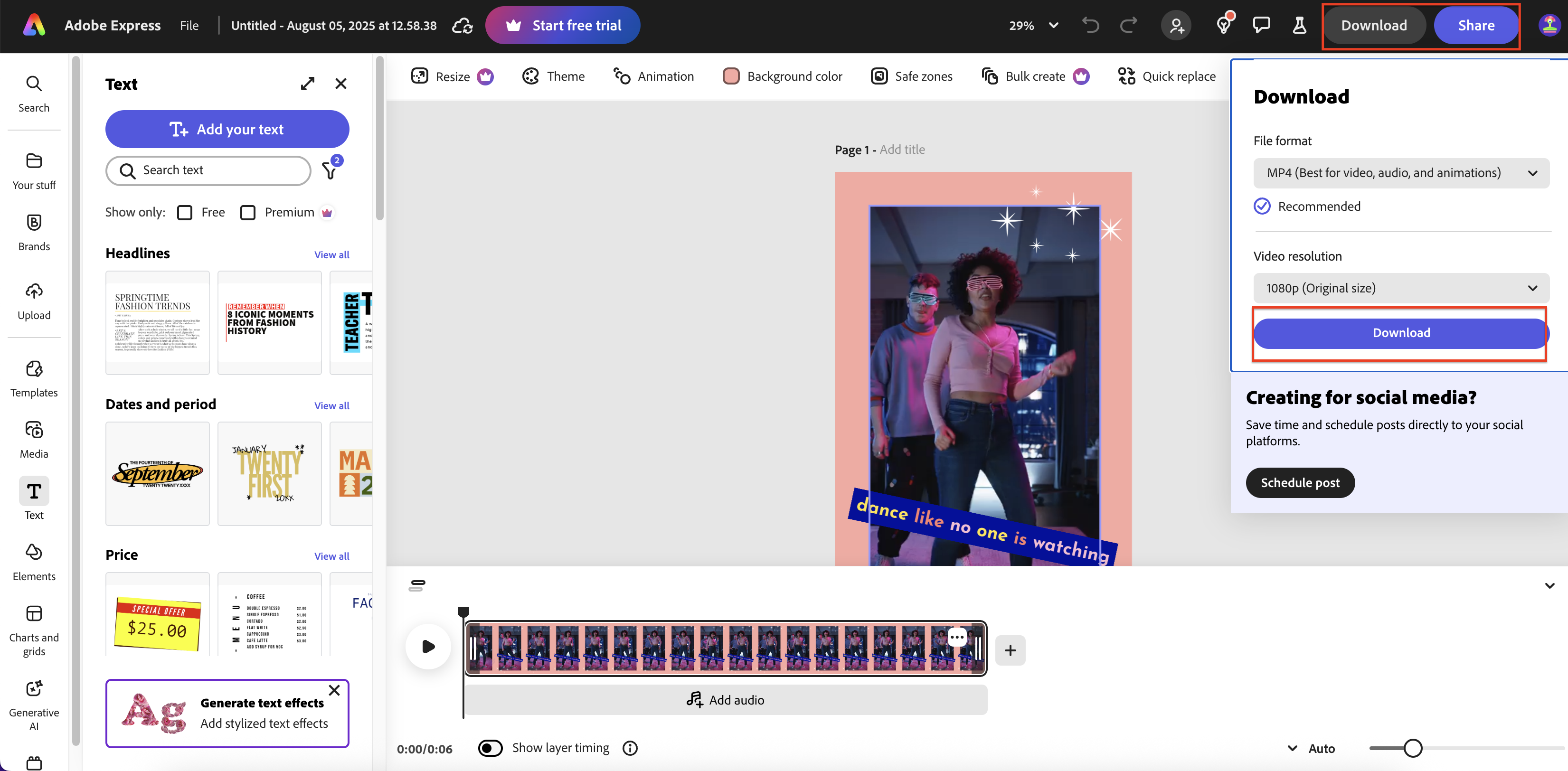This screenshot has height=771, width=1568.
Task: Toggle Show layer timing switch
Action: [490, 748]
